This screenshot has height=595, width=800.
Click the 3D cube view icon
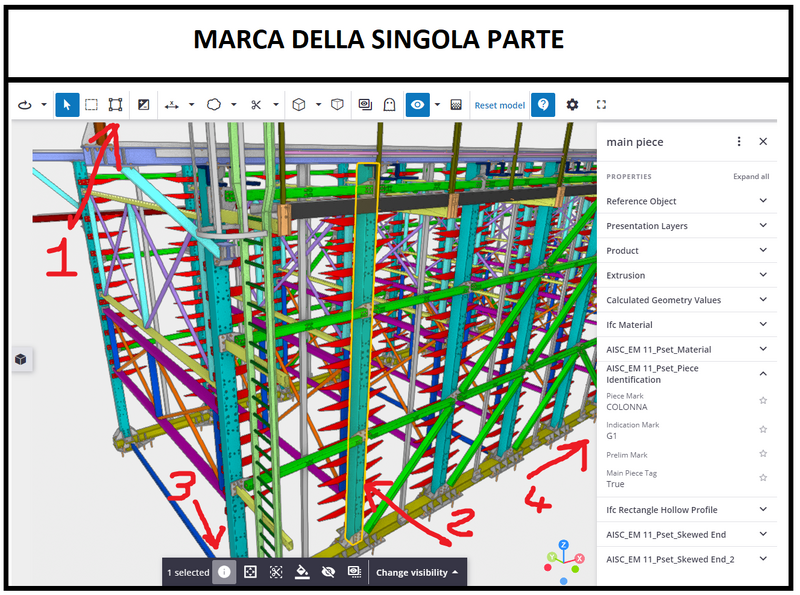[x=298, y=105]
